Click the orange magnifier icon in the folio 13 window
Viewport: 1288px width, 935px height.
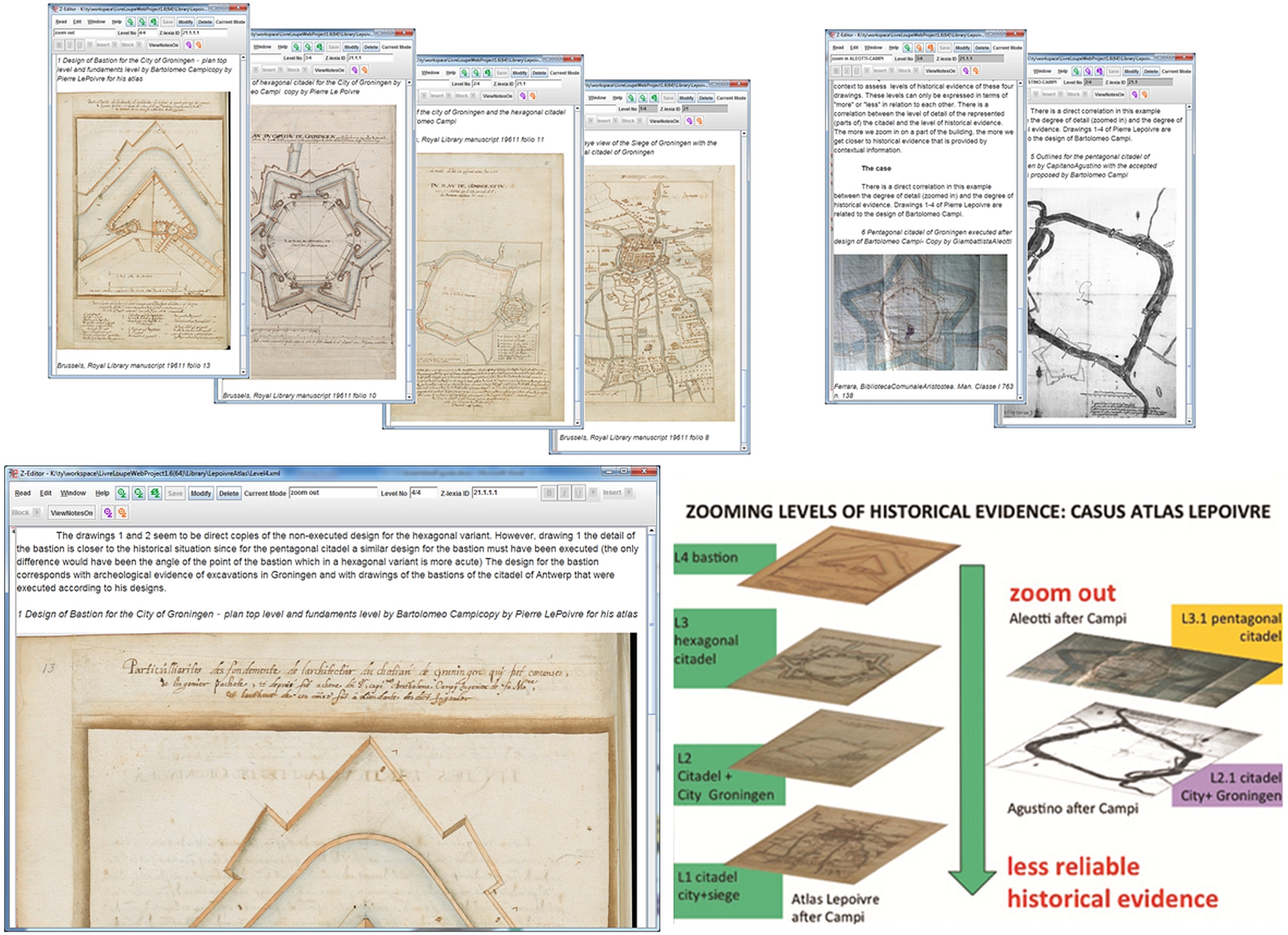[199, 45]
